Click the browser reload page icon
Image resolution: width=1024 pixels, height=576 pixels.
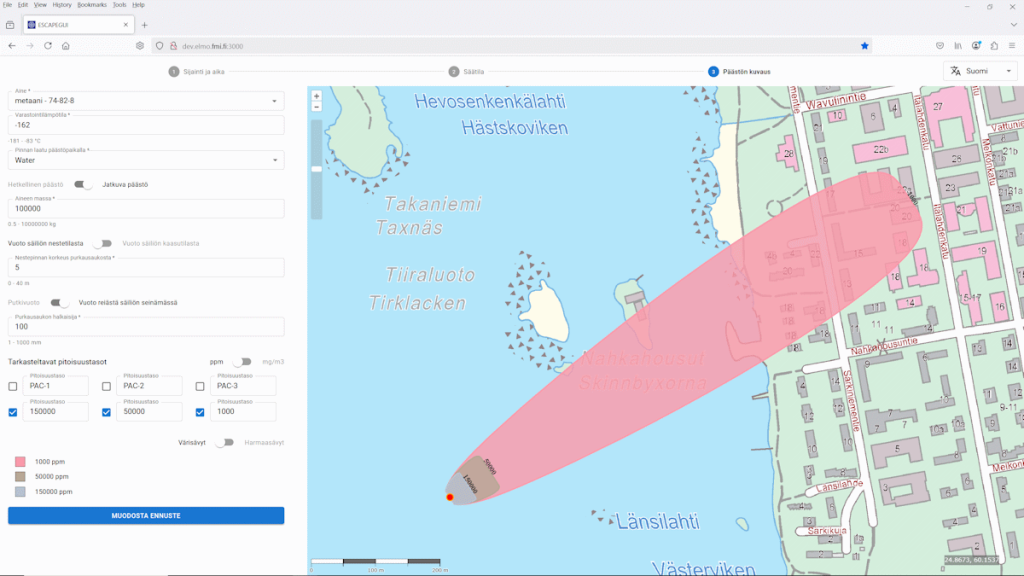[x=47, y=45]
